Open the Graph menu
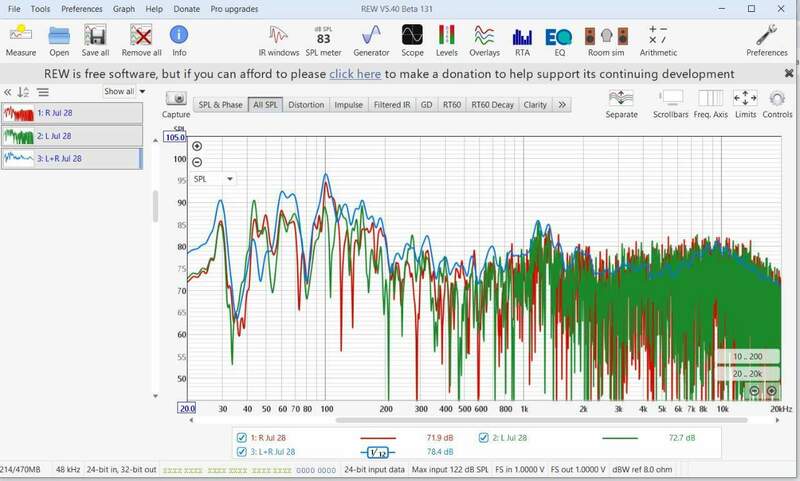 click(124, 9)
